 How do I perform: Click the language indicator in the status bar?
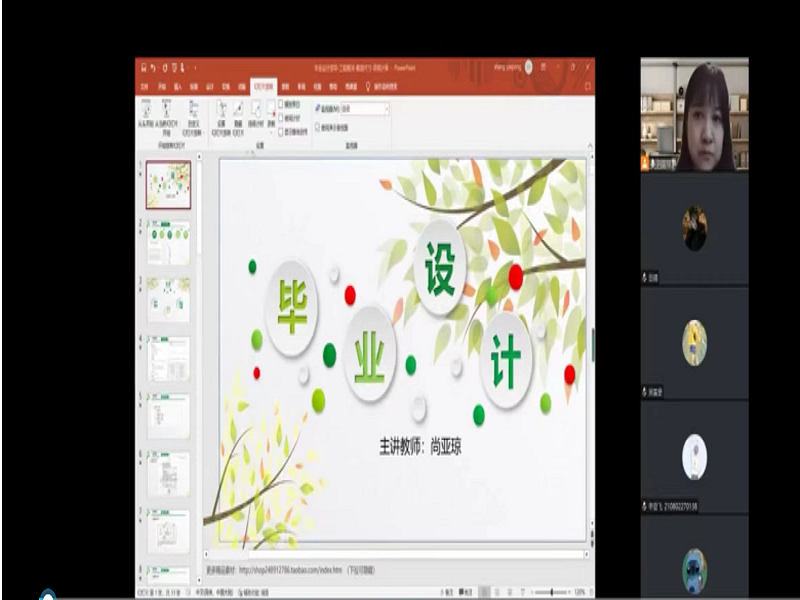(214, 592)
